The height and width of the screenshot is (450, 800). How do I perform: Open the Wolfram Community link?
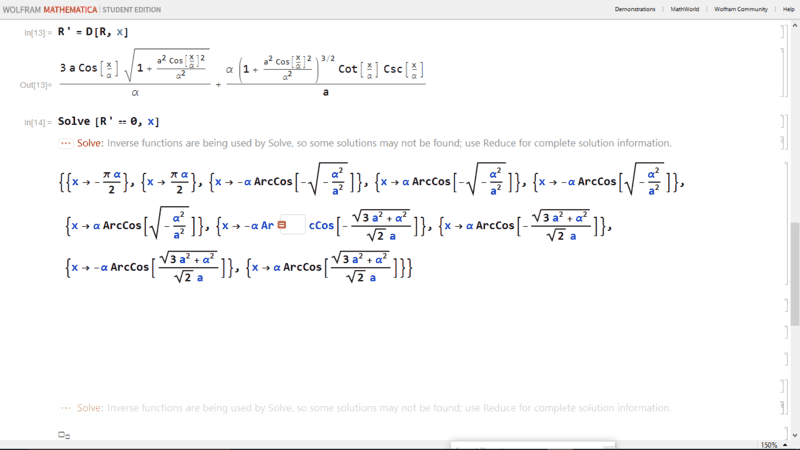pos(741,9)
